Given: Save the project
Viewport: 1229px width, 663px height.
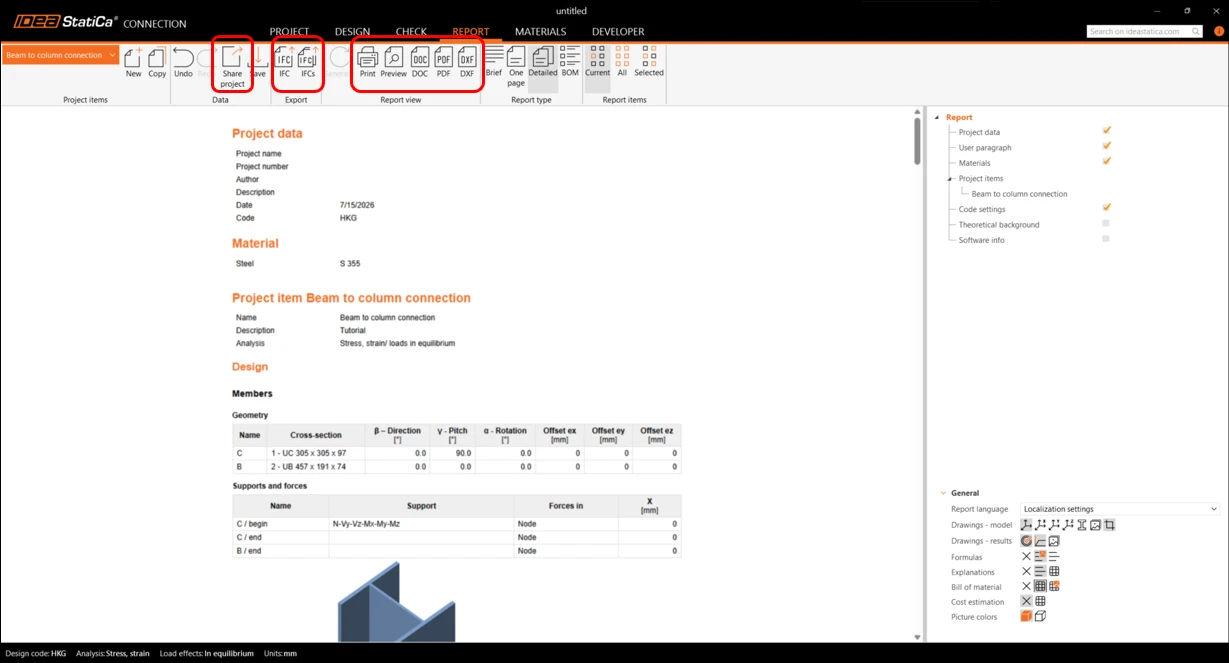Looking at the screenshot, I should [258, 61].
